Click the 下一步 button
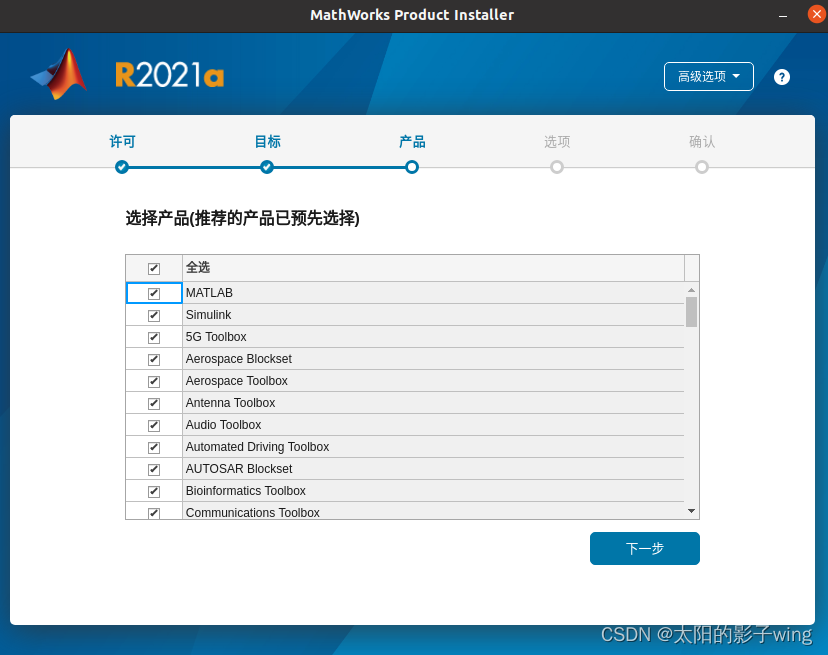This screenshot has height=655, width=828. click(x=644, y=548)
